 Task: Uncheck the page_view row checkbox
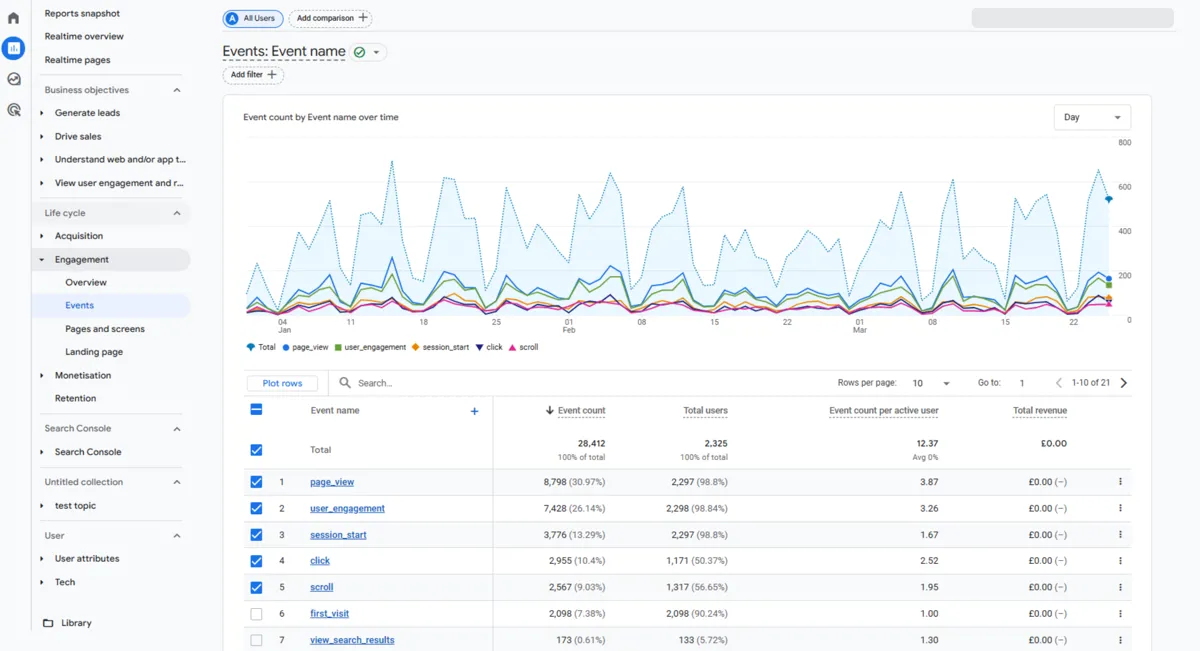coord(256,481)
